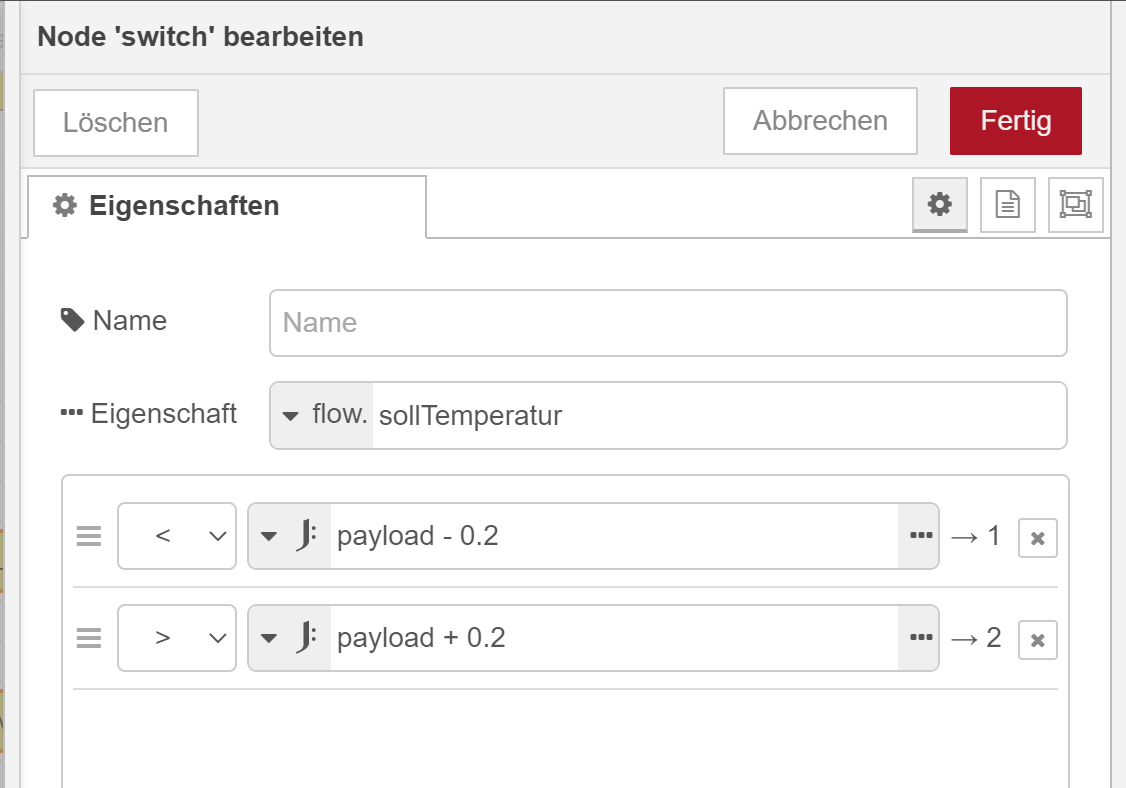Open value type selector for second rule
The height and width of the screenshot is (788, 1126).
point(289,638)
